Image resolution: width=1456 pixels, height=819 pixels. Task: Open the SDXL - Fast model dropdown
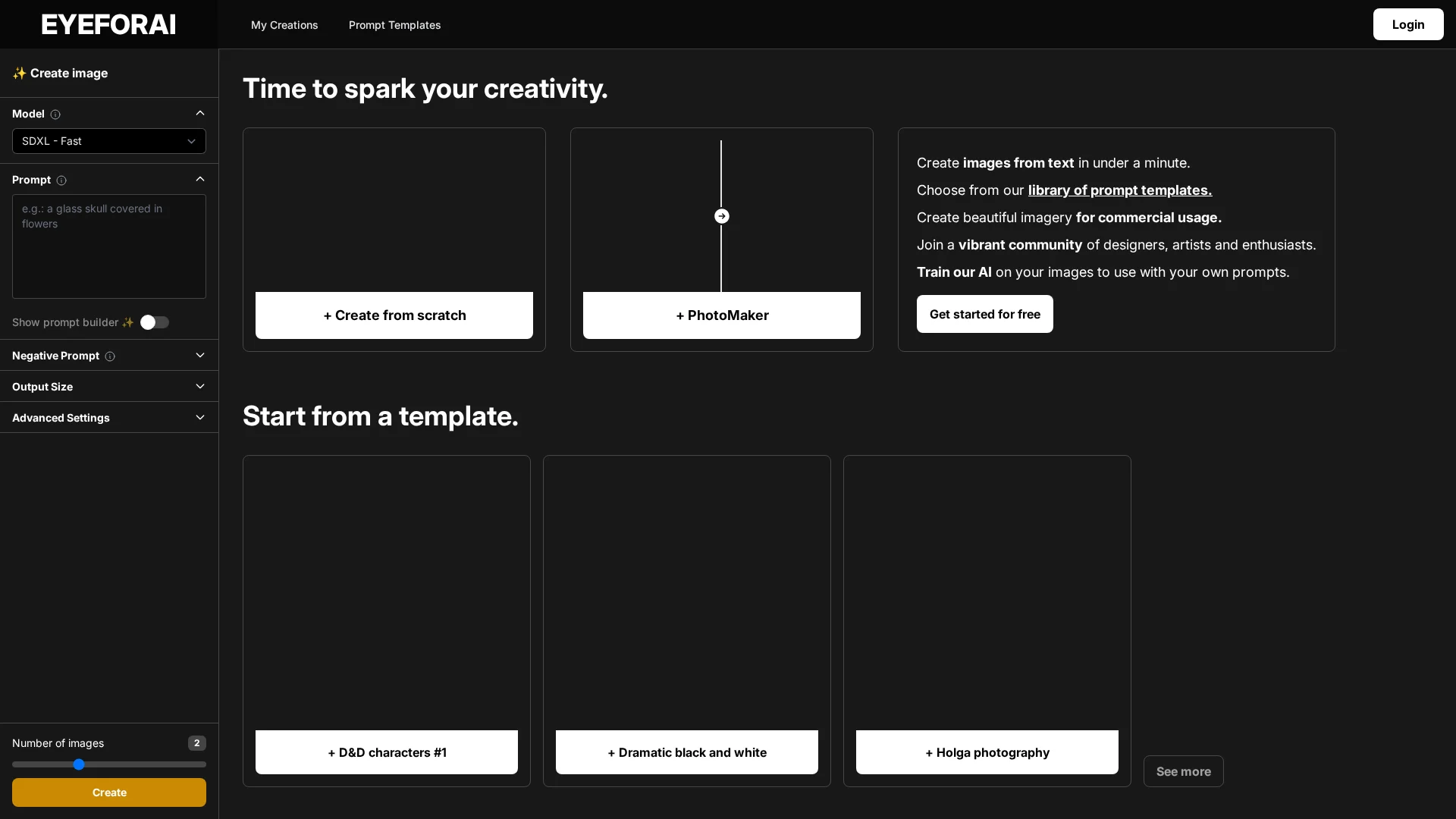pos(108,141)
